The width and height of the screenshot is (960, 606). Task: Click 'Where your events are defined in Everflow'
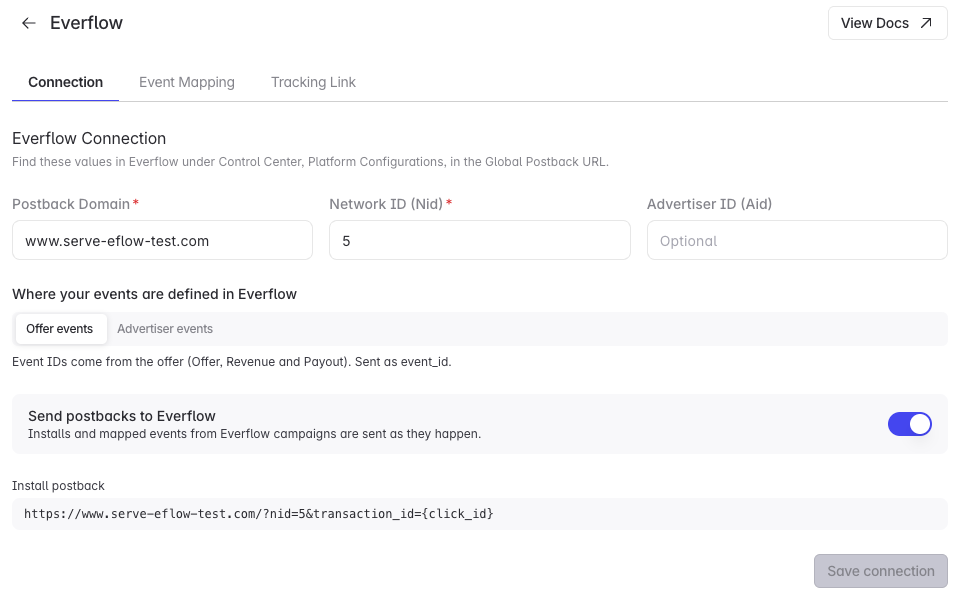[154, 294]
